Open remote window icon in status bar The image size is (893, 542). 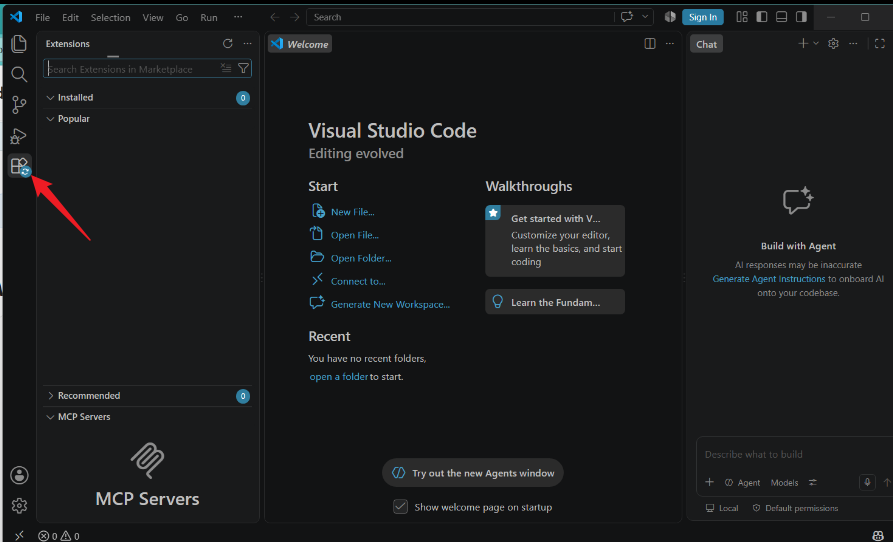pyautogui.click(x=19, y=536)
